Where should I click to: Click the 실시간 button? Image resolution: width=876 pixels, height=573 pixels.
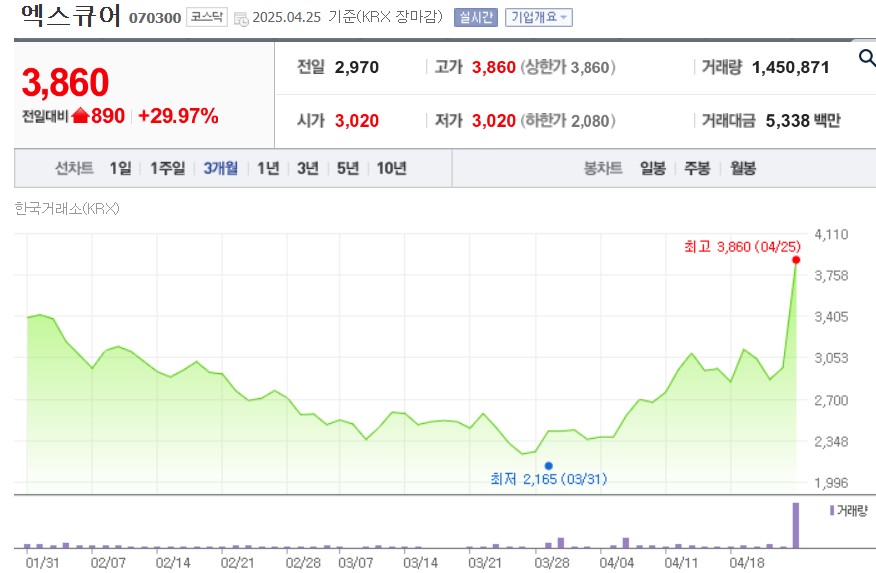pos(475,17)
